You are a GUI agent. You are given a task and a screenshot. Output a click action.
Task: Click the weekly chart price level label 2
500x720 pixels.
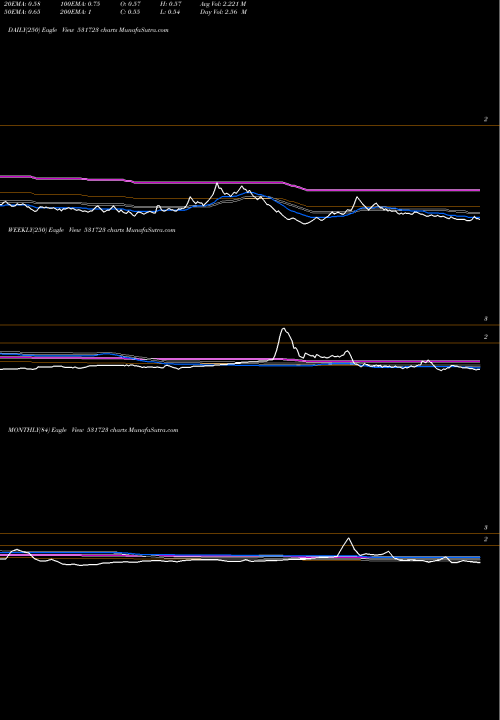coord(486,337)
